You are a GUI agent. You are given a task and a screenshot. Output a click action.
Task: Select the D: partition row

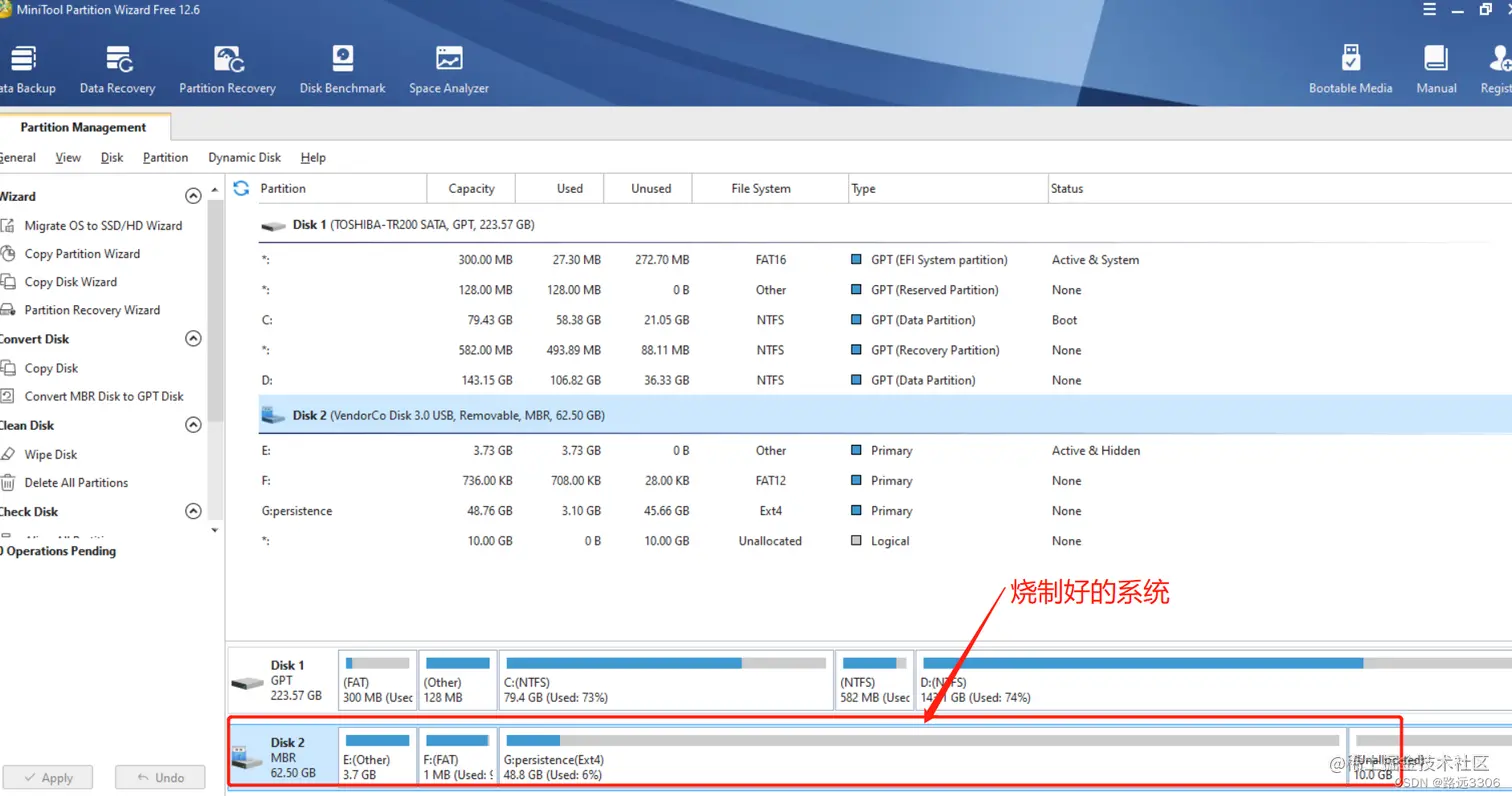pyautogui.click(x=884, y=380)
